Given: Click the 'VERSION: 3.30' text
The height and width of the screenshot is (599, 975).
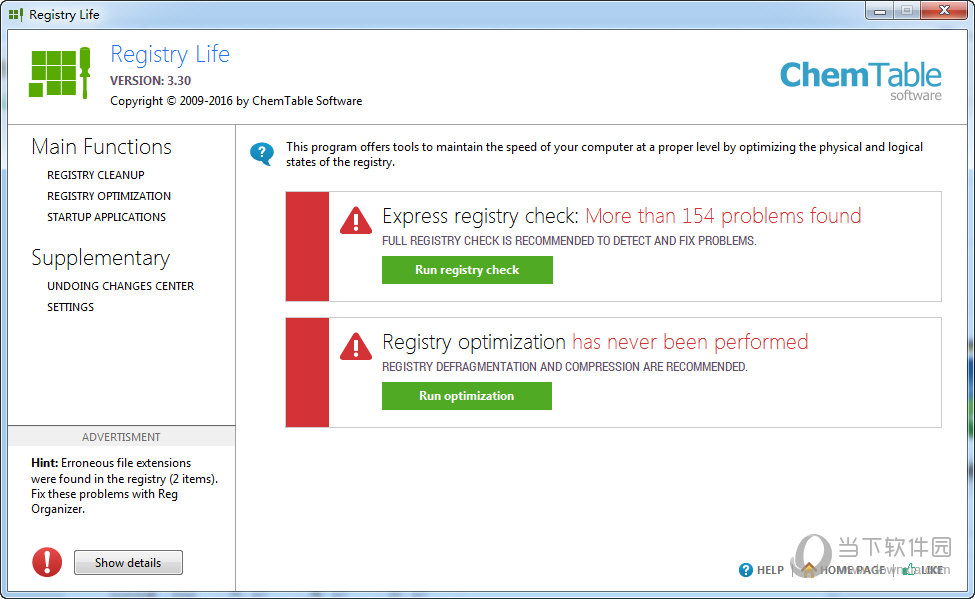Looking at the screenshot, I should pos(150,81).
